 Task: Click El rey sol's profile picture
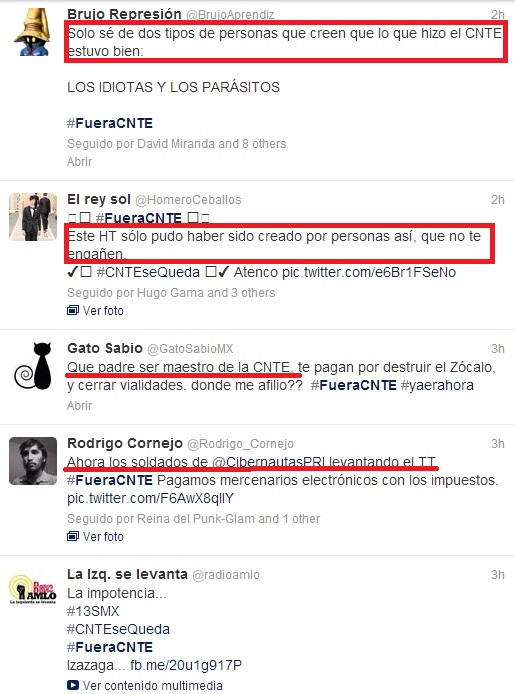click(x=33, y=217)
